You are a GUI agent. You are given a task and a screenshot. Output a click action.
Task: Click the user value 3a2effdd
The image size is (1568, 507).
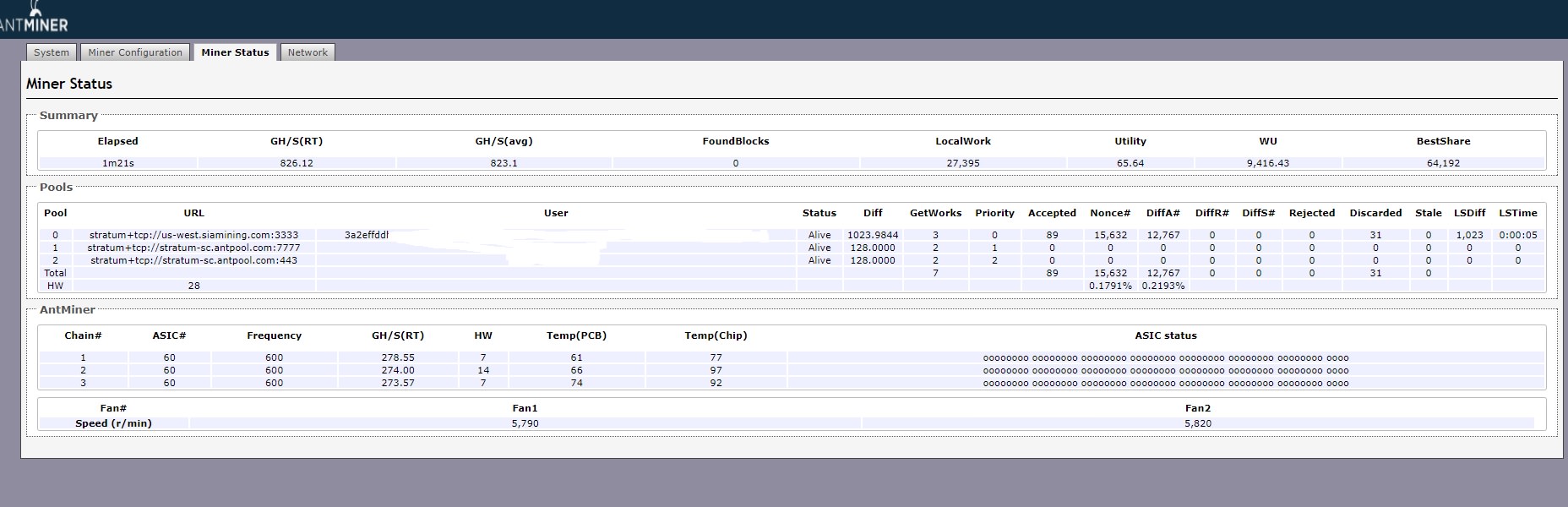click(x=367, y=235)
